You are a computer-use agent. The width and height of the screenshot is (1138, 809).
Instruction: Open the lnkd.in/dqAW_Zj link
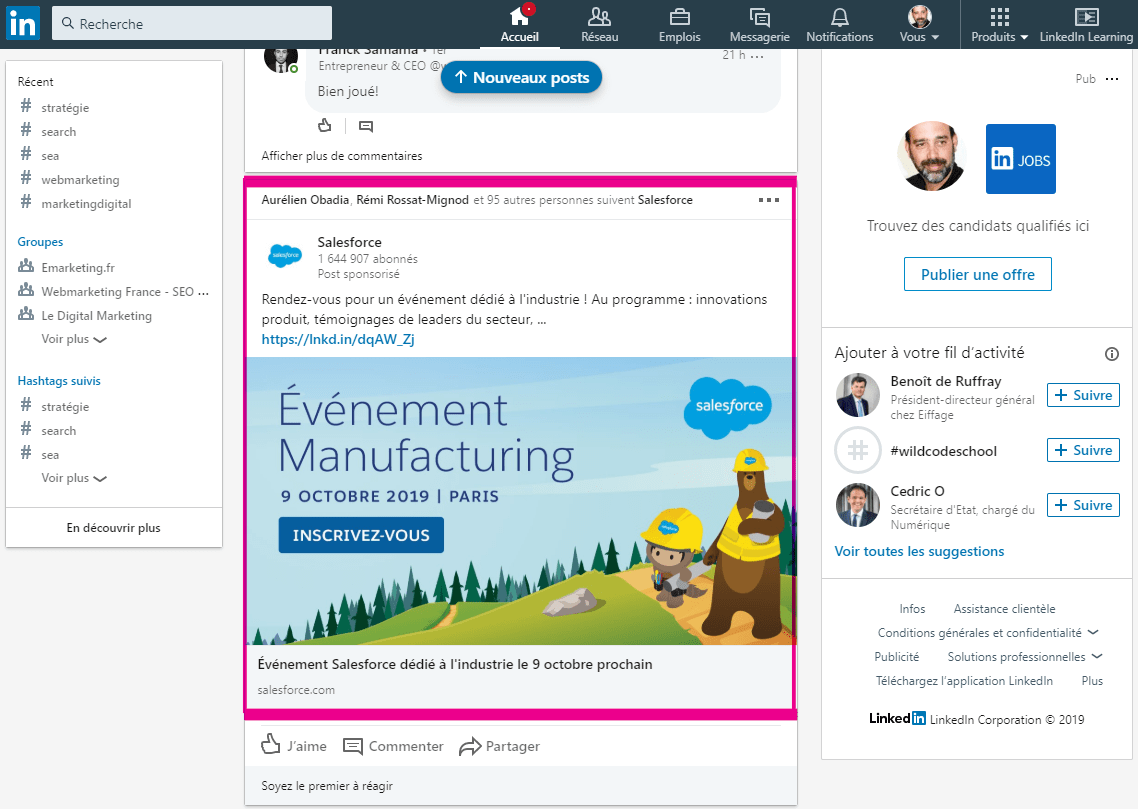(x=338, y=339)
